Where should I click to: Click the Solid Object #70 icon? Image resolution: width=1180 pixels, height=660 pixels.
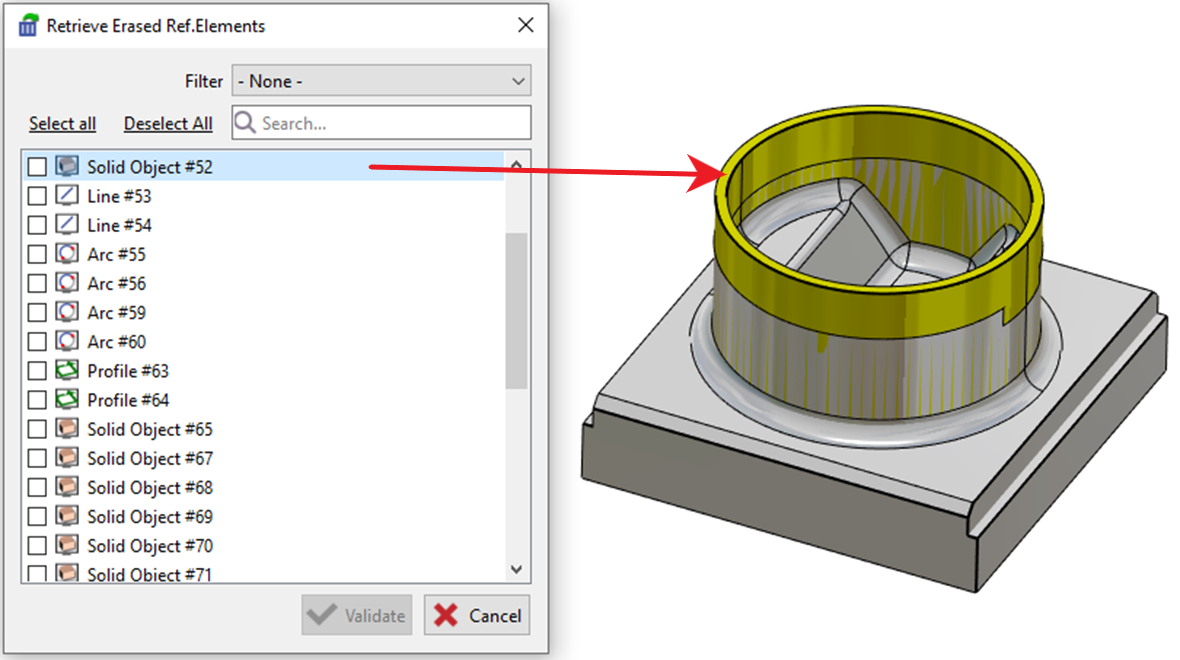(67, 546)
